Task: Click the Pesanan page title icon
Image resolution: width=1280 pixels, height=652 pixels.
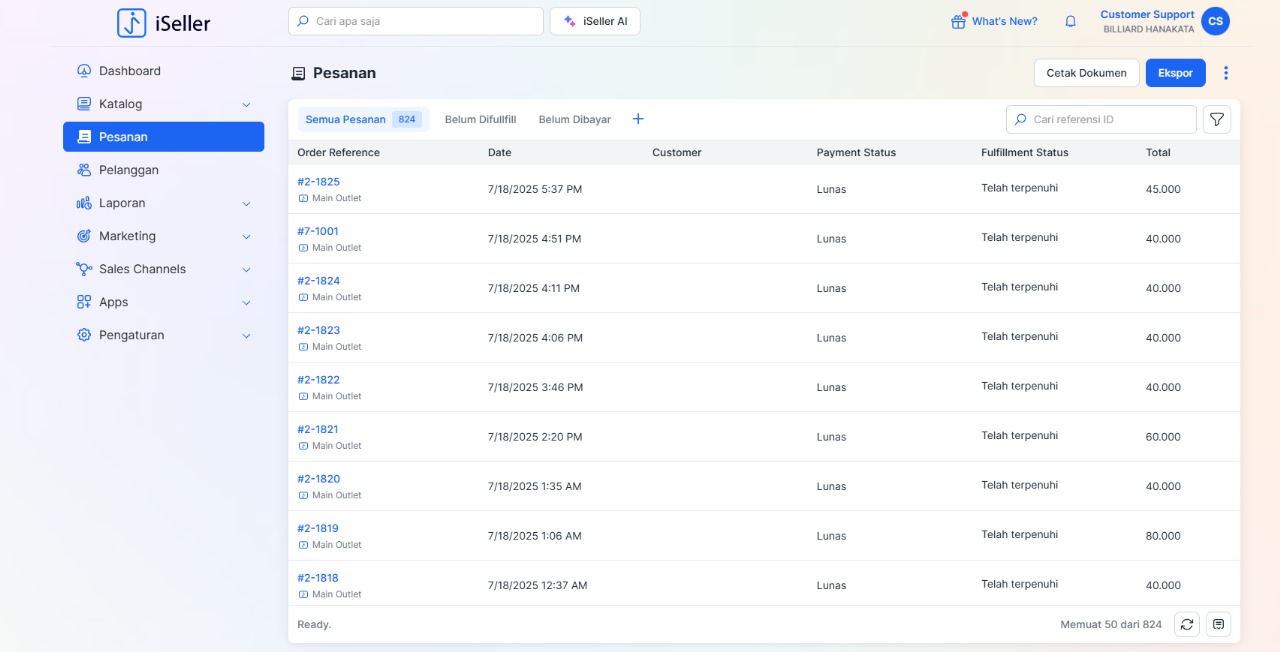Action: [x=298, y=73]
